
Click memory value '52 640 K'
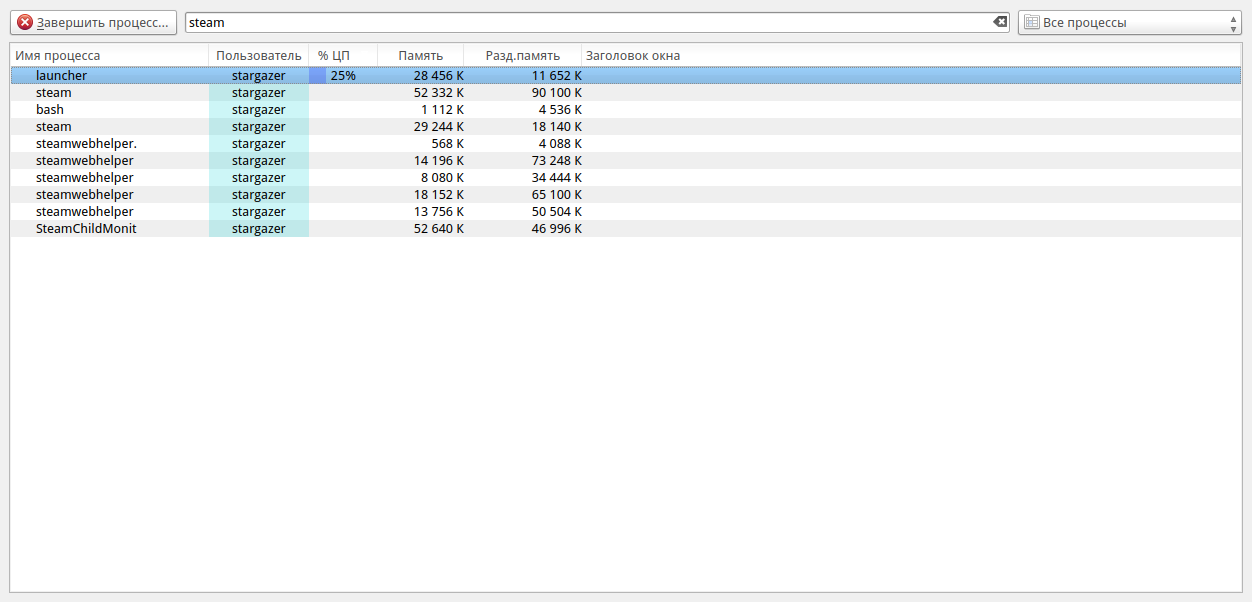(438, 228)
